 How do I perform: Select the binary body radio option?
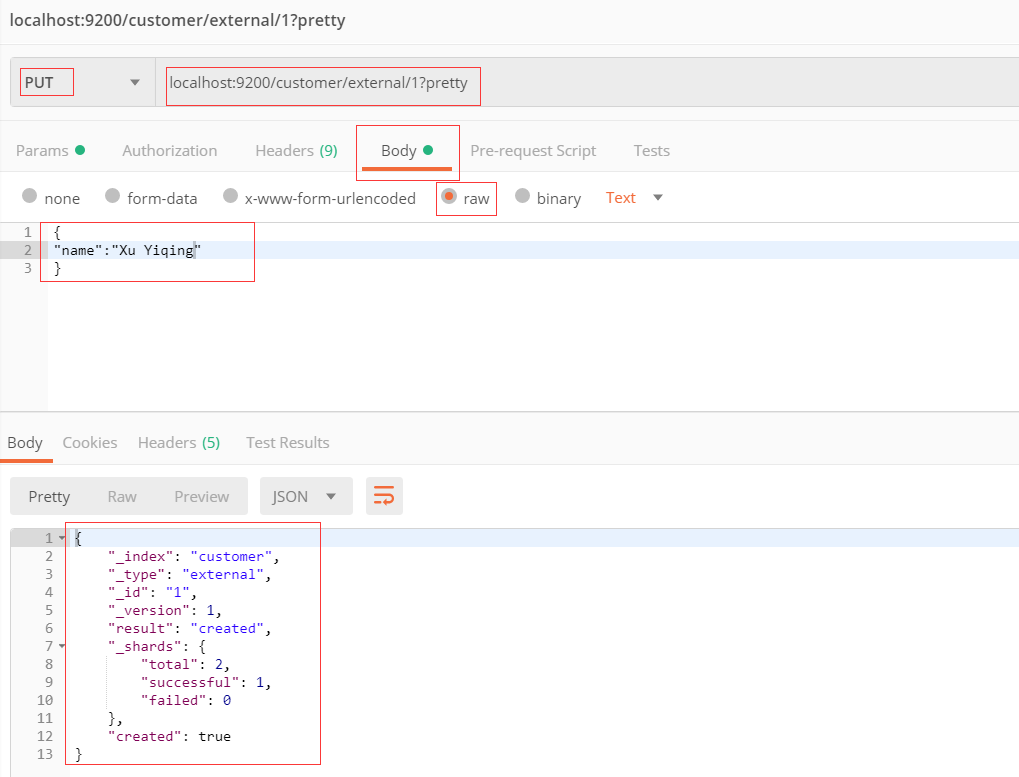pos(522,196)
